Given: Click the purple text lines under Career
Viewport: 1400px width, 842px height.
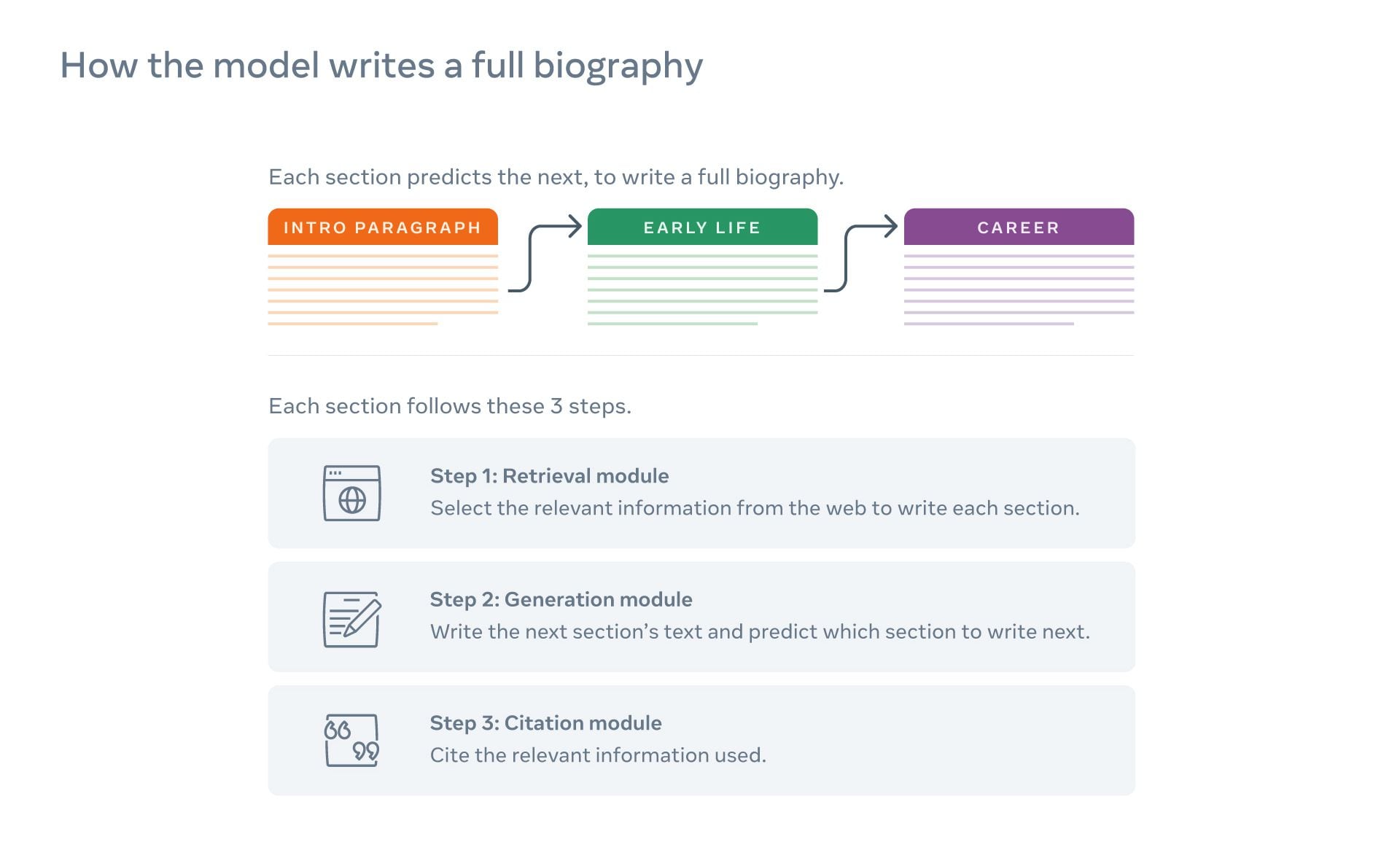Looking at the screenshot, I should (x=1019, y=289).
